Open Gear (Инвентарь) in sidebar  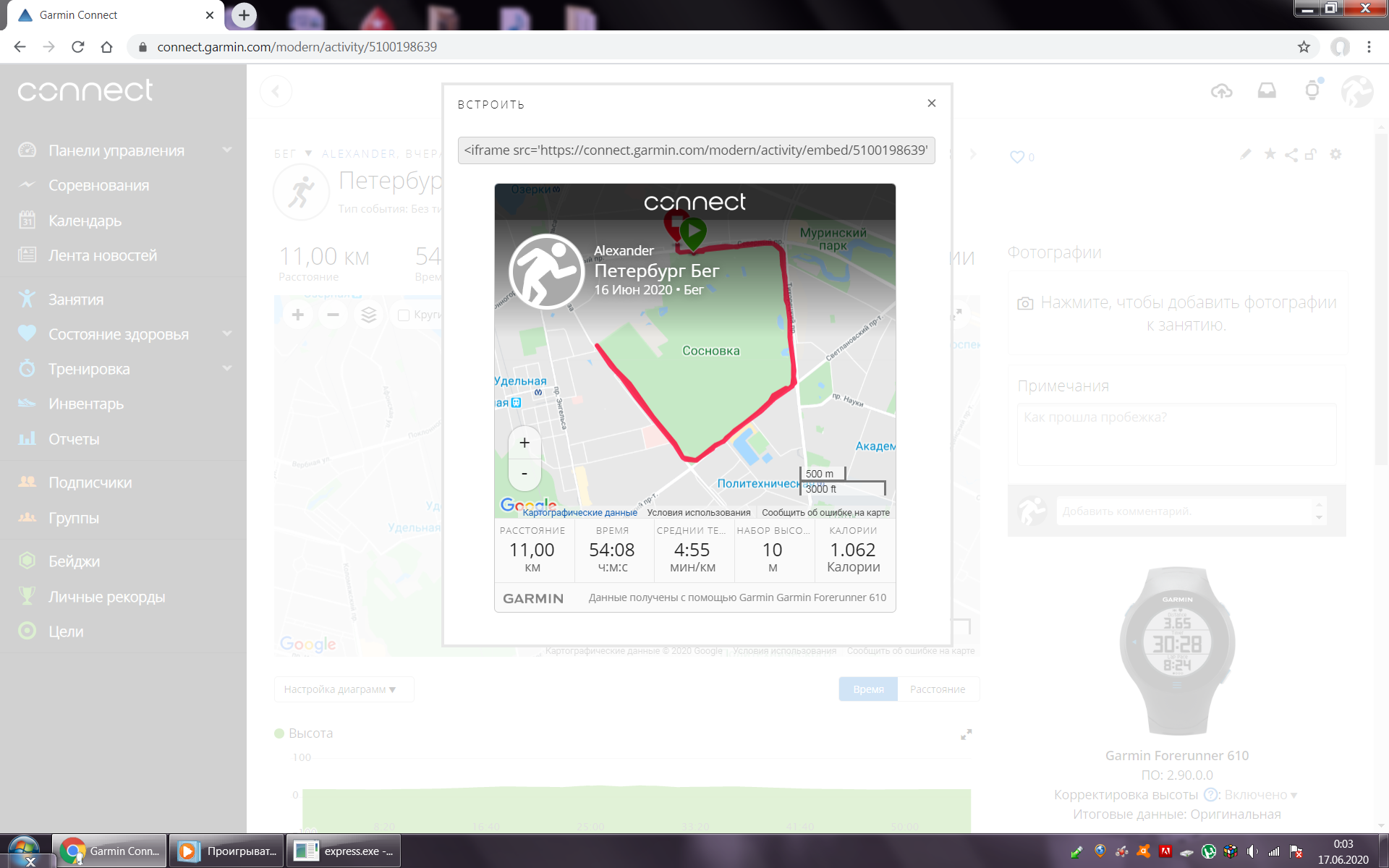86,404
